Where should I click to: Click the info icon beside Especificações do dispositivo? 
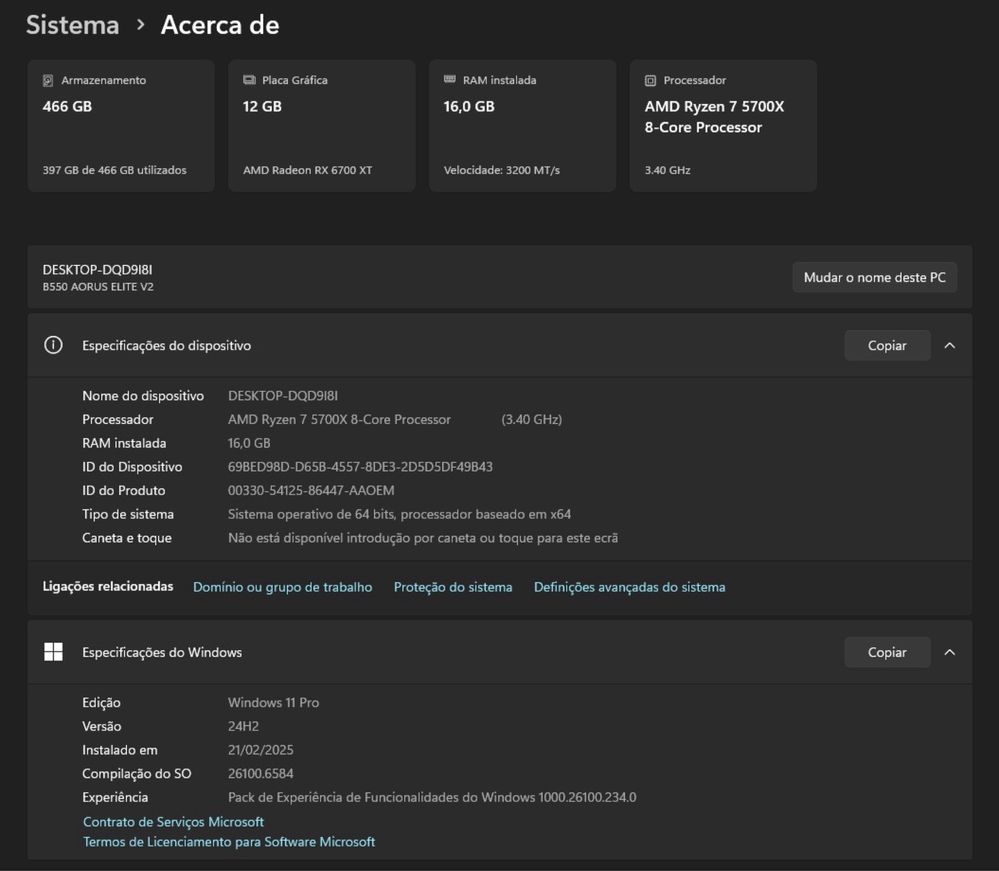[54, 345]
